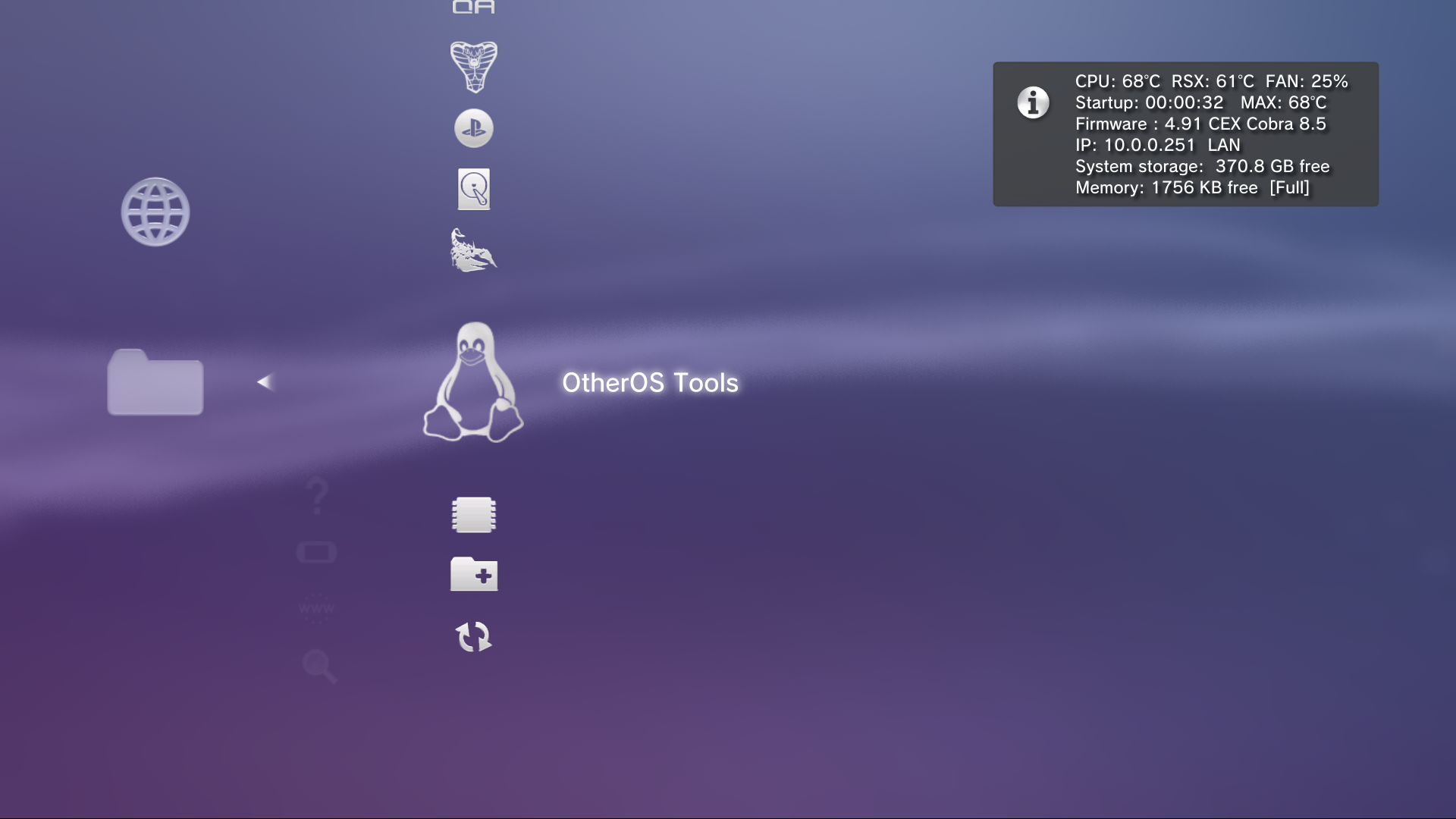
Task: Open the hard disk drive icon
Action: point(474,189)
